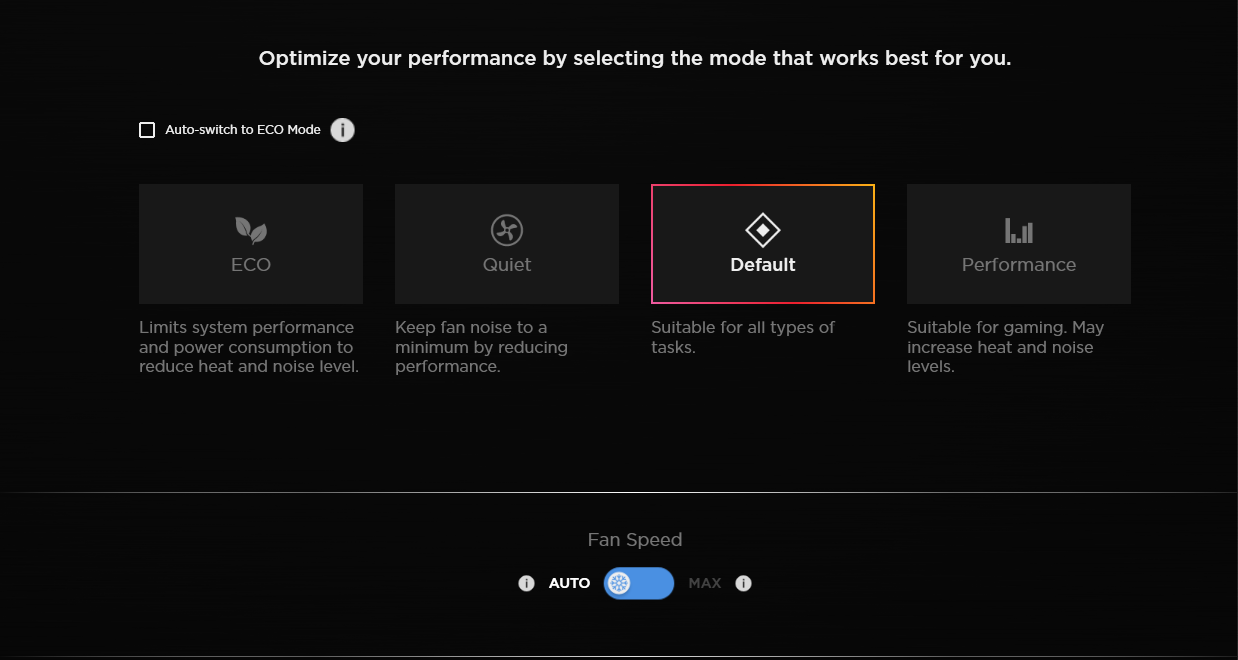Click the info icon left of AUTO
This screenshot has height=660, width=1238.
[527, 583]
